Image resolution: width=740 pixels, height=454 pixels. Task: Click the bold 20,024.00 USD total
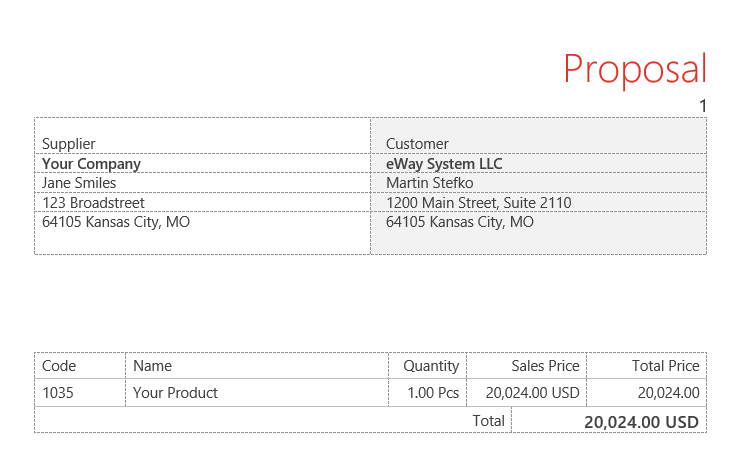click(x=641, y=422)
